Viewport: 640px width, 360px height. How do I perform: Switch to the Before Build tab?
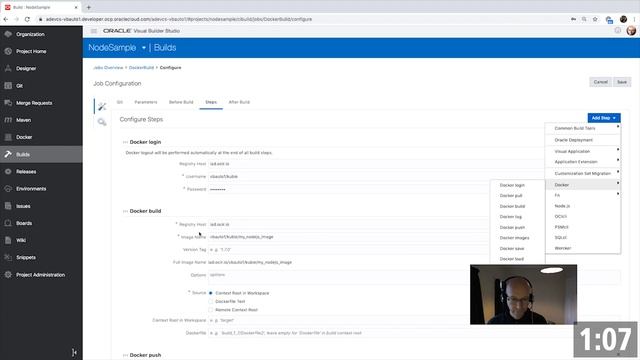coord(181,102)
